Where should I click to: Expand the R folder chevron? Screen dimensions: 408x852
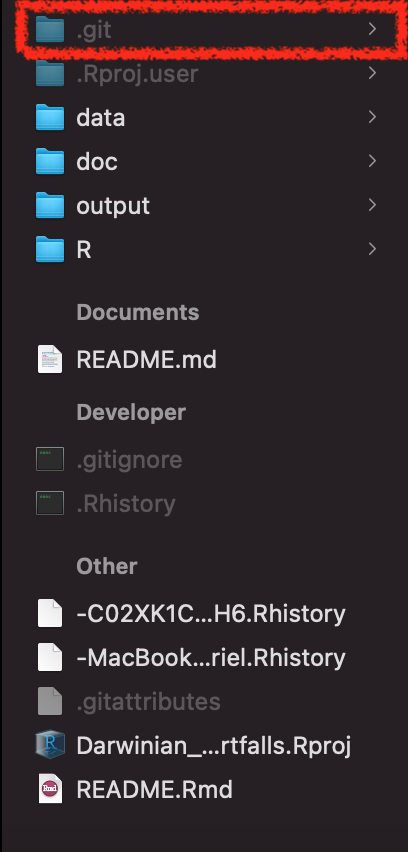point(372,249)
